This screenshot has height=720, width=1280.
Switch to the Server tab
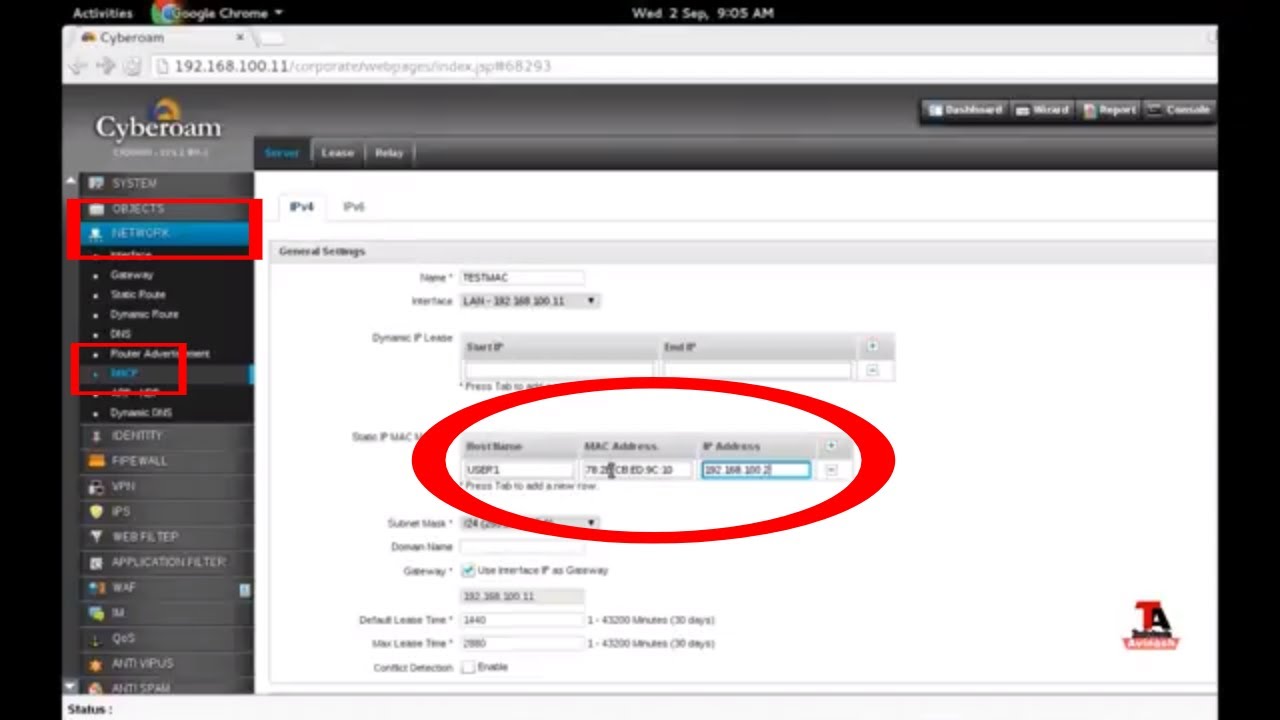click(282, 153)
